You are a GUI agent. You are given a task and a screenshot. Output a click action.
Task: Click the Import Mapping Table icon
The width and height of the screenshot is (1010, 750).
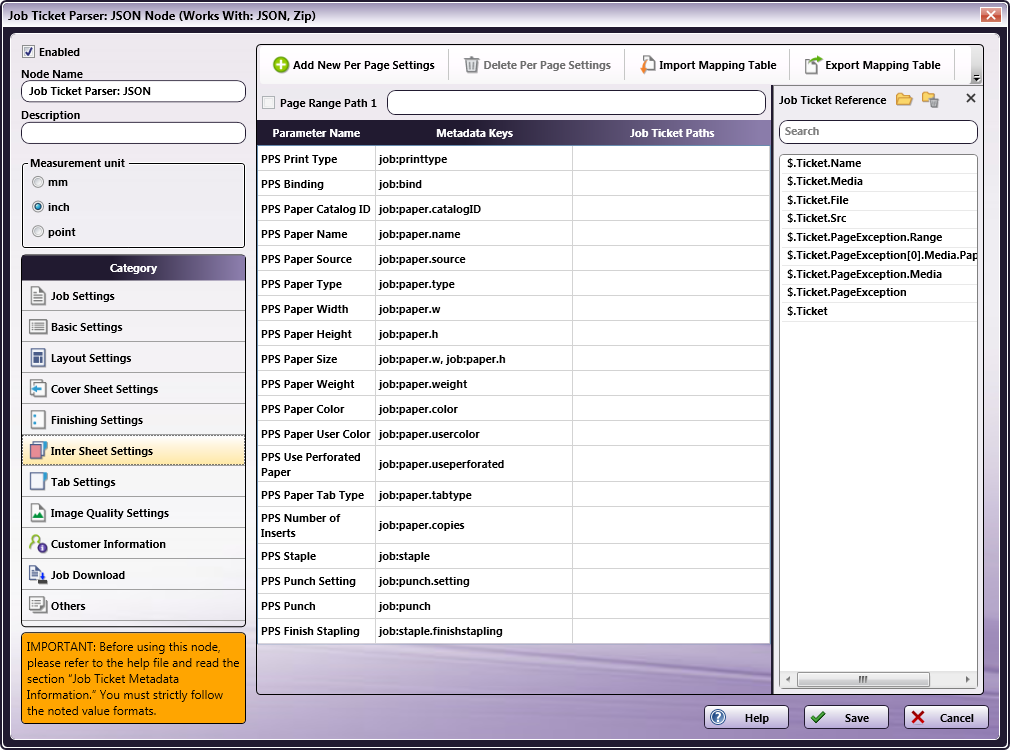tap(647, 64)
